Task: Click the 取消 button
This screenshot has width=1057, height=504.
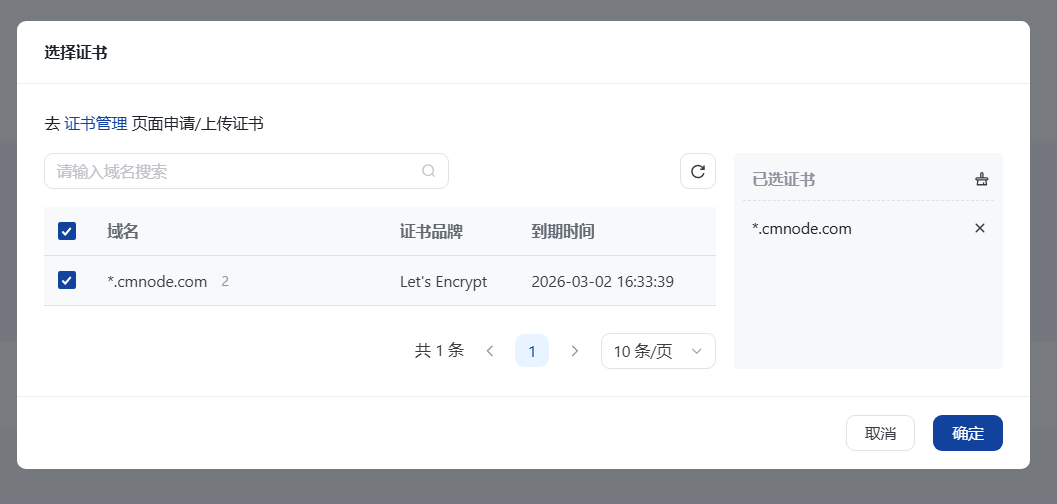Action: [x=880, y=433]
